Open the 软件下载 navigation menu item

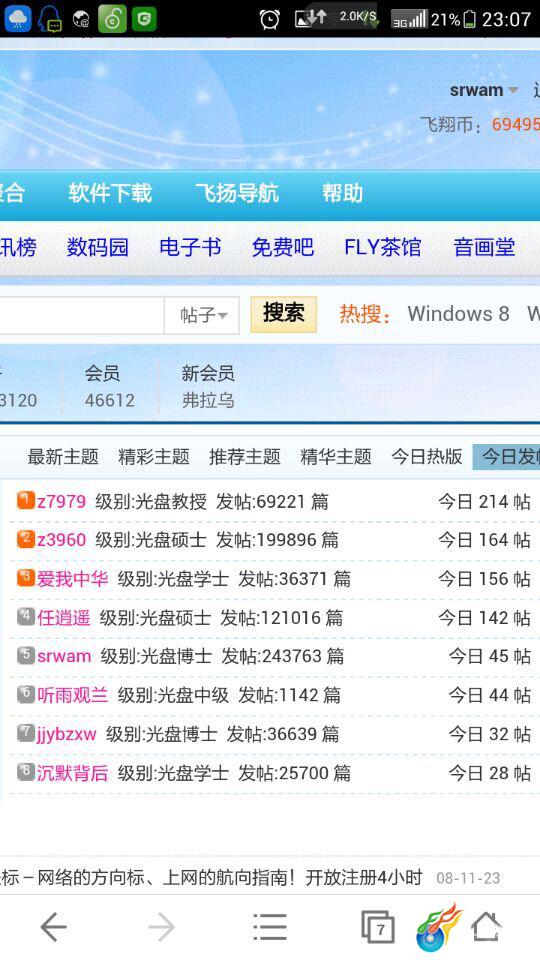tap(110, 193)
